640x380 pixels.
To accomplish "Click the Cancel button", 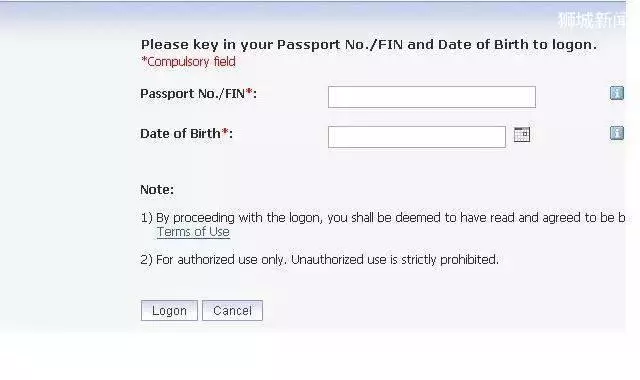I will click(232, 311).
